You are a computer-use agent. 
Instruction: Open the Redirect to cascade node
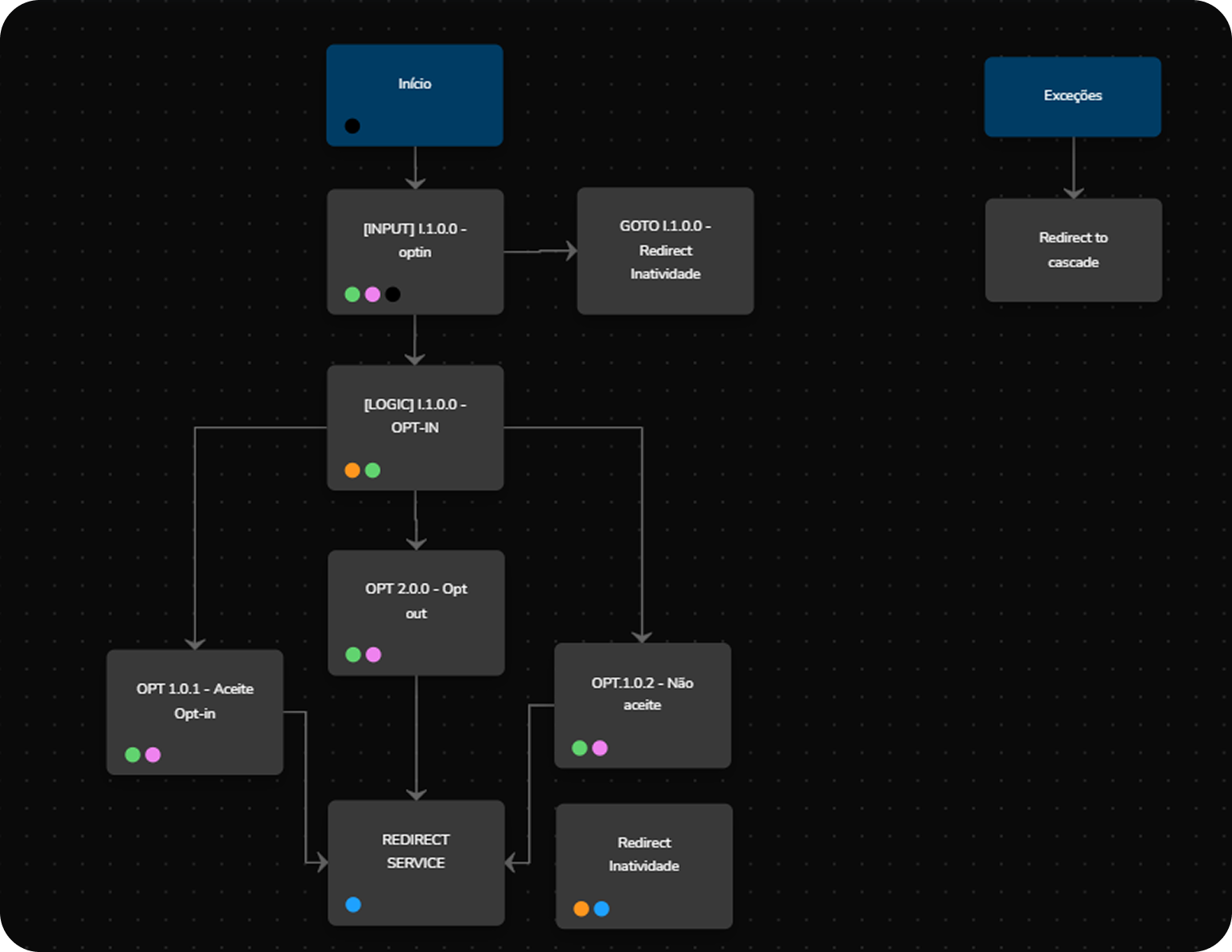point(1073,250)
